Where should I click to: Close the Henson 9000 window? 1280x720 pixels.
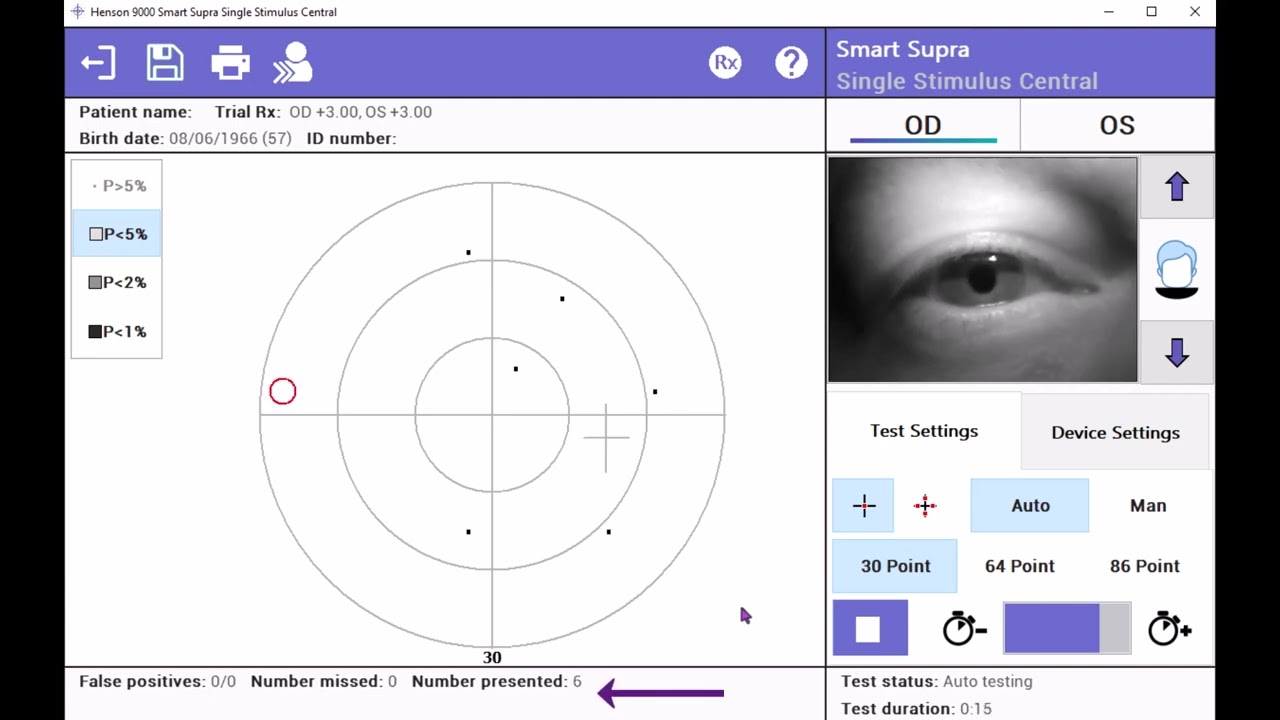(x=1195, y=12)
